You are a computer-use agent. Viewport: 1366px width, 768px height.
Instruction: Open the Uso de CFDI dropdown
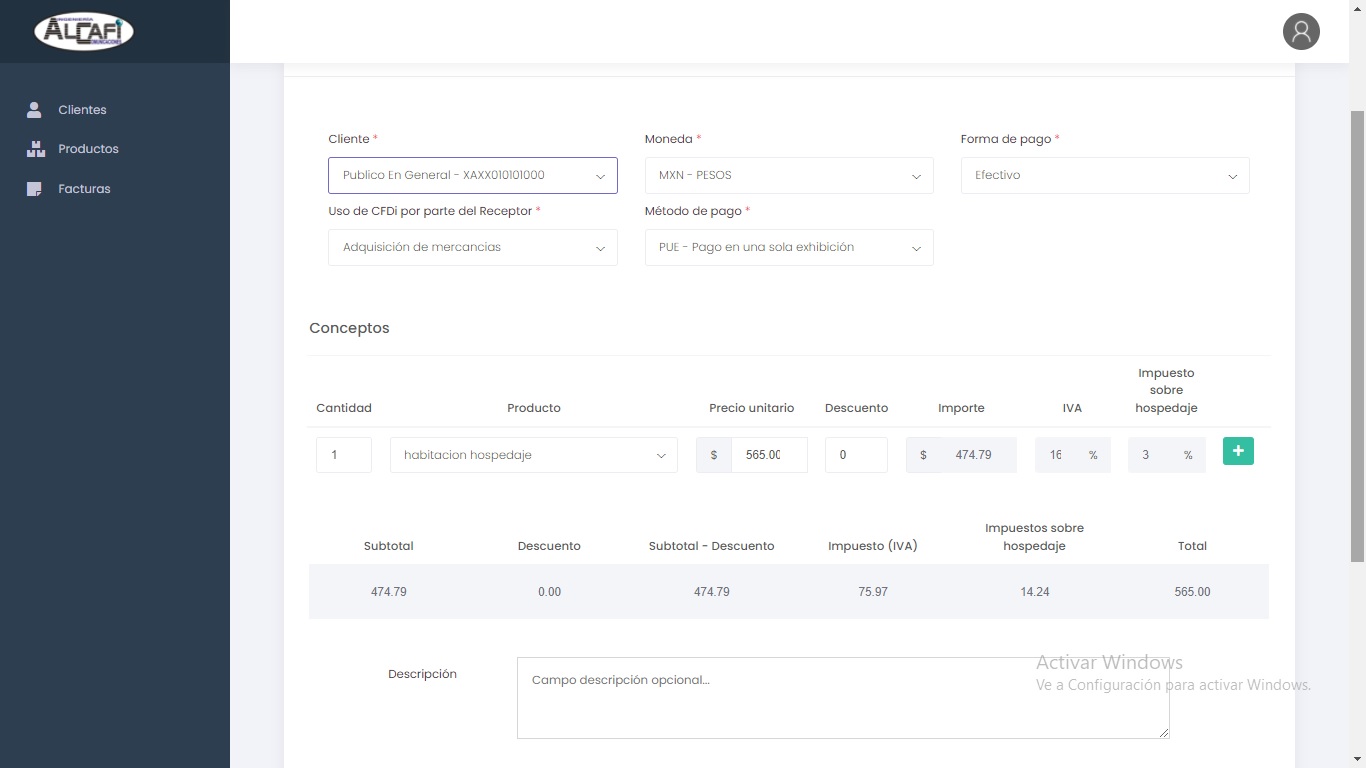point(472,248)
